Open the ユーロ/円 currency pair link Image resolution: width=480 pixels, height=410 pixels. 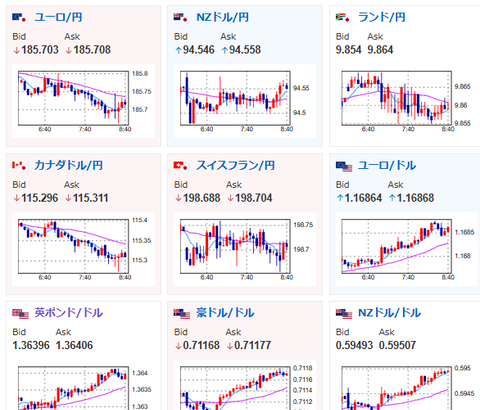tap(58, 17)
